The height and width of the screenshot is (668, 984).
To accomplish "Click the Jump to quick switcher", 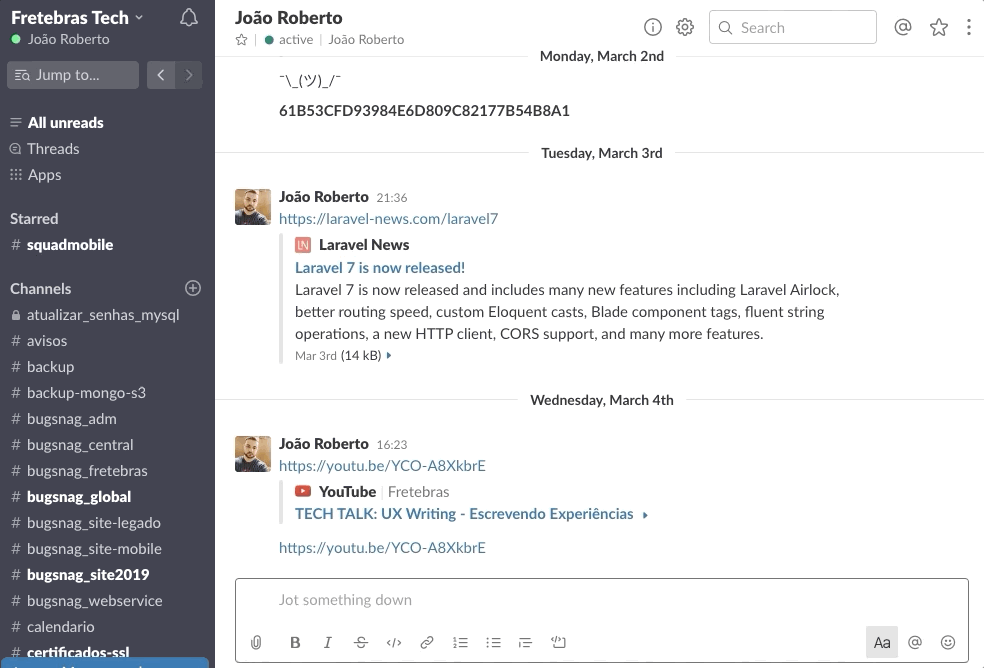I will click(x=73, y=75).
